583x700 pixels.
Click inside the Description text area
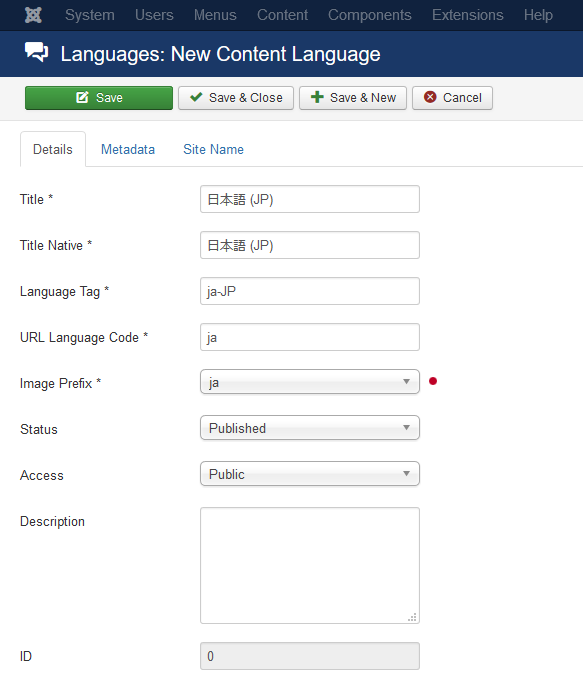pos(310,565)
